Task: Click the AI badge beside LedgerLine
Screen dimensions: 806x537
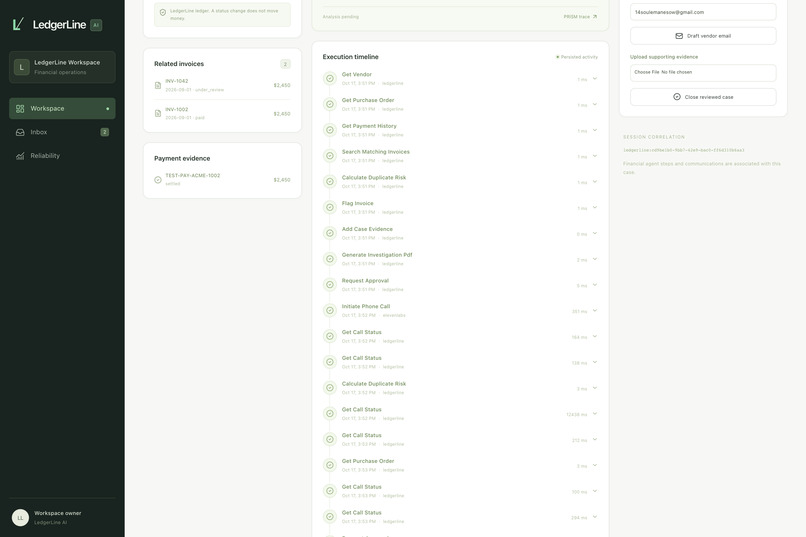Action: (x=96, y=25)
